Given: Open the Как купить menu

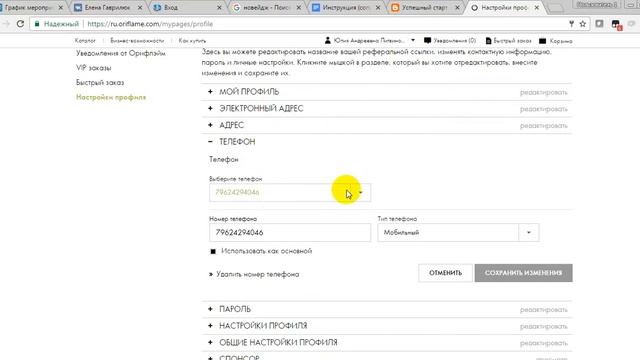Looking at the screenshot, I should 192,40.
